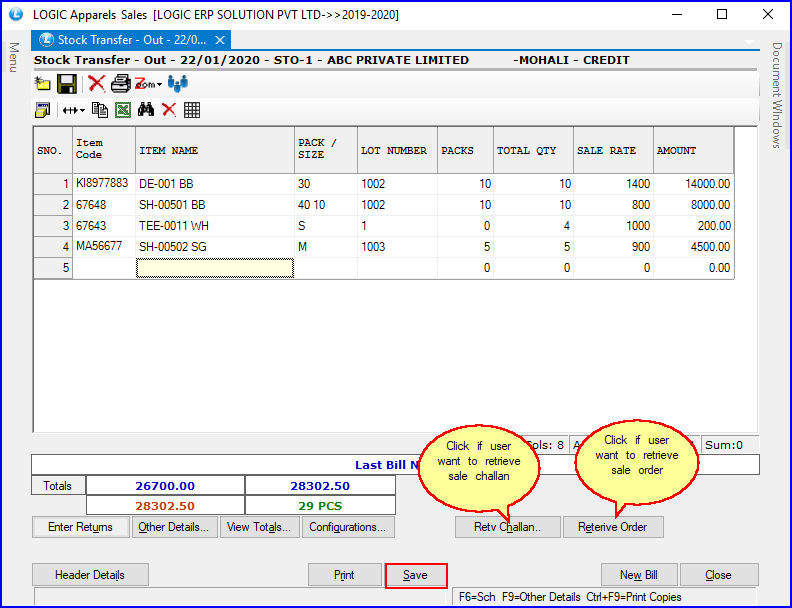The height and width of the screenshot is (608, 792).
Task: Click the window layout icon in grid toolbar
Action: click(x=42, y=110)
